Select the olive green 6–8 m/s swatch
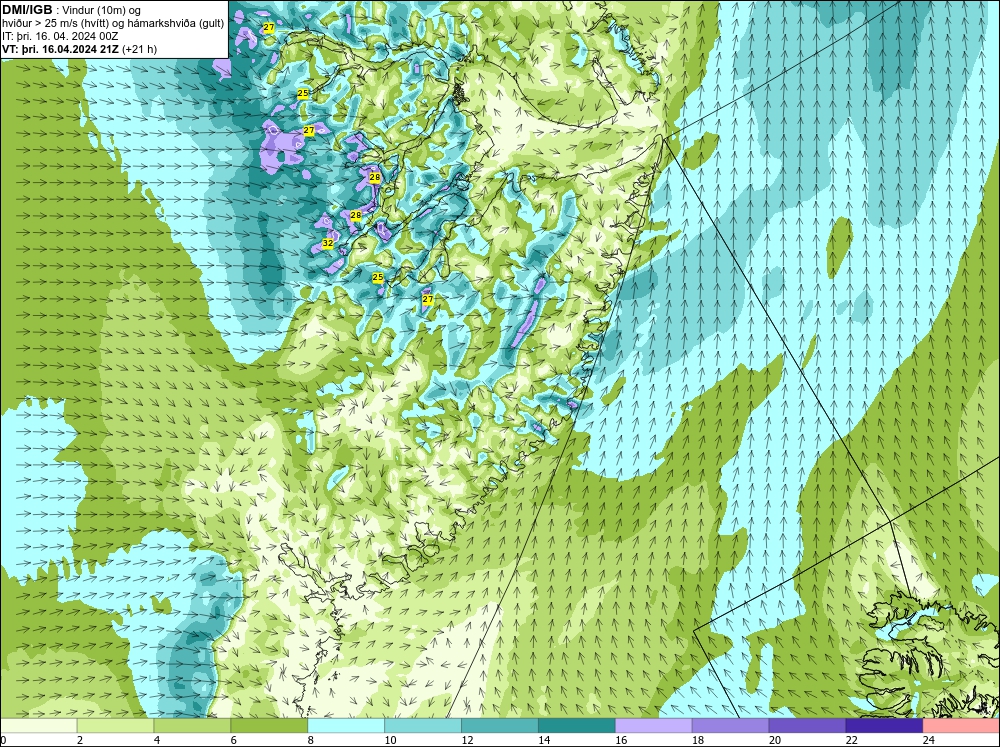This screenshot has height=747, width=1000. [269, 725]
